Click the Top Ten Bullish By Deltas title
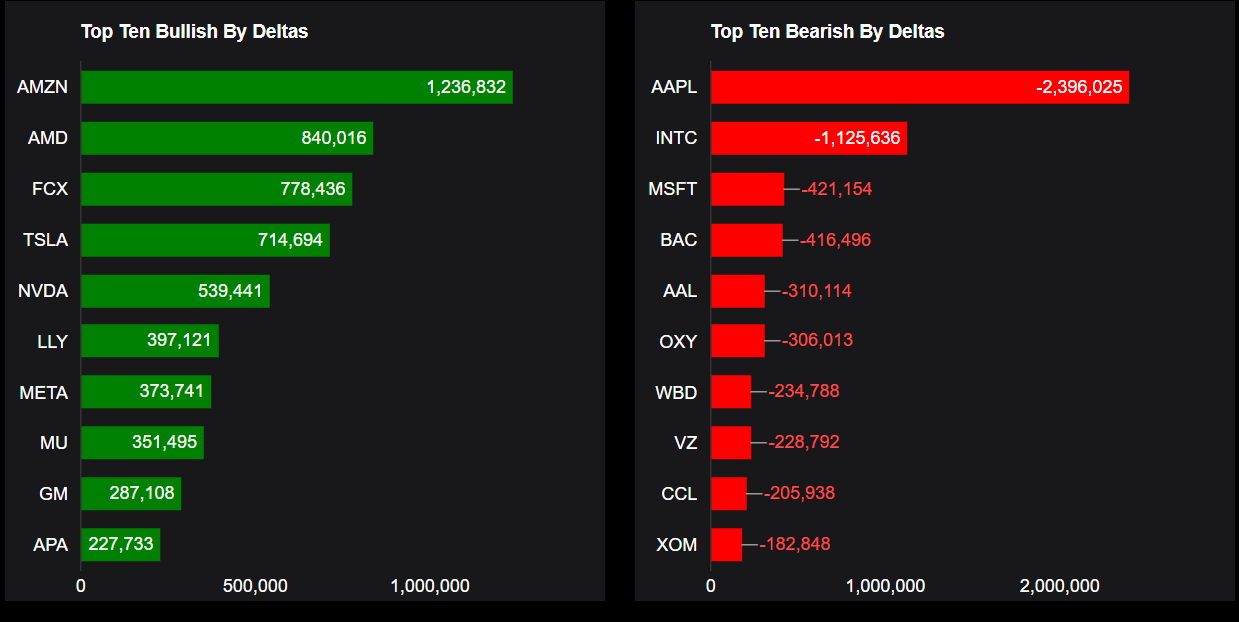Viewport: 1239px width, 622px height. [194, 32]
